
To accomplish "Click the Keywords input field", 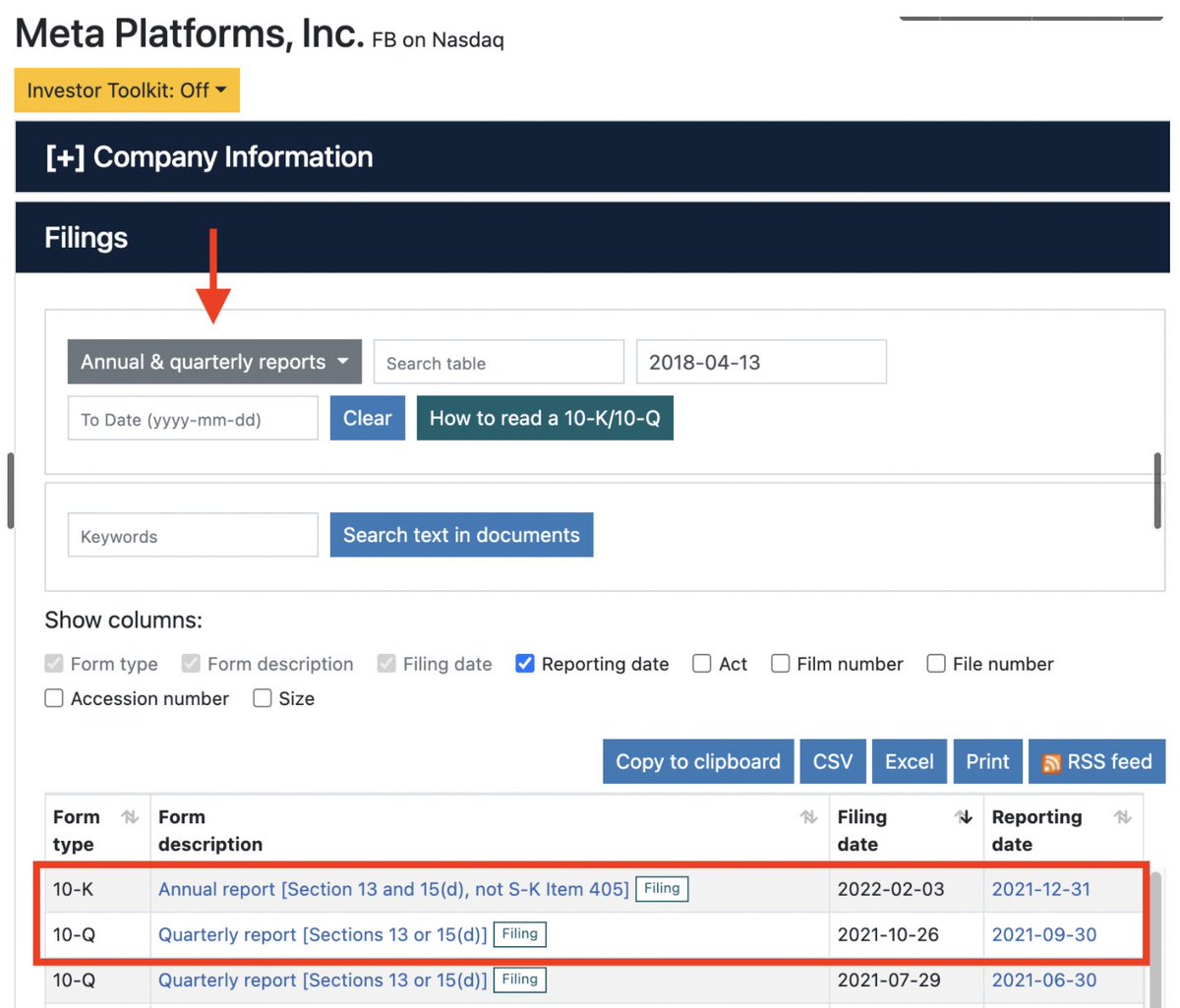I will click(193, 535).
